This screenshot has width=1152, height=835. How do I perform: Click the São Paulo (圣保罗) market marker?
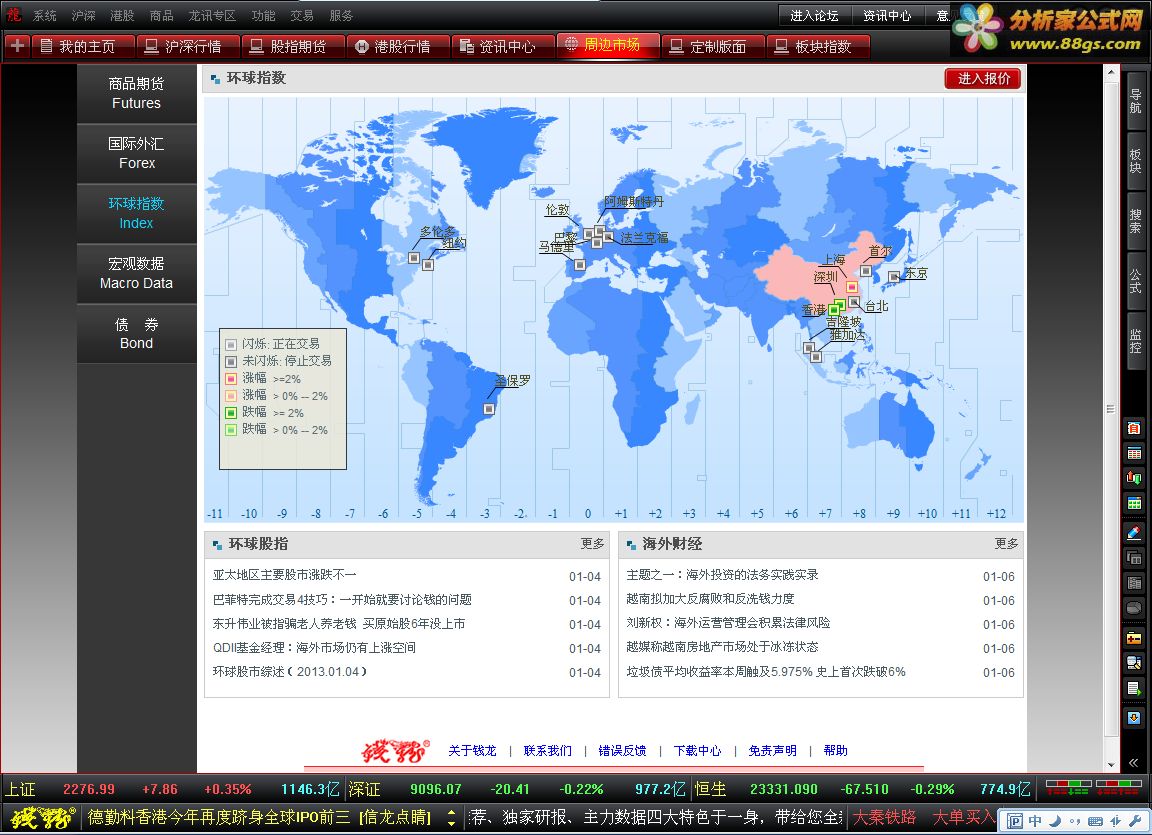489,409
